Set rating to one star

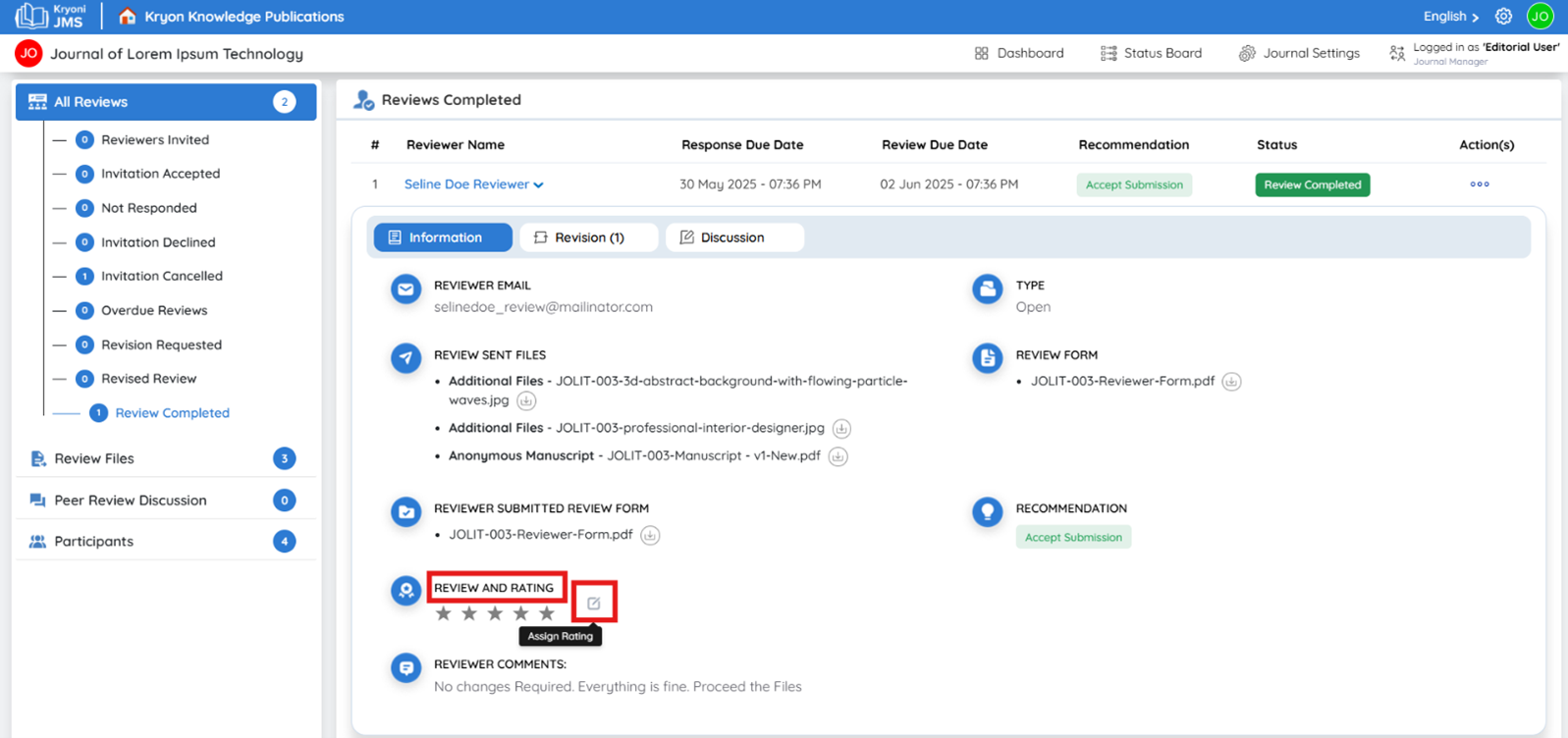point(444,613)
